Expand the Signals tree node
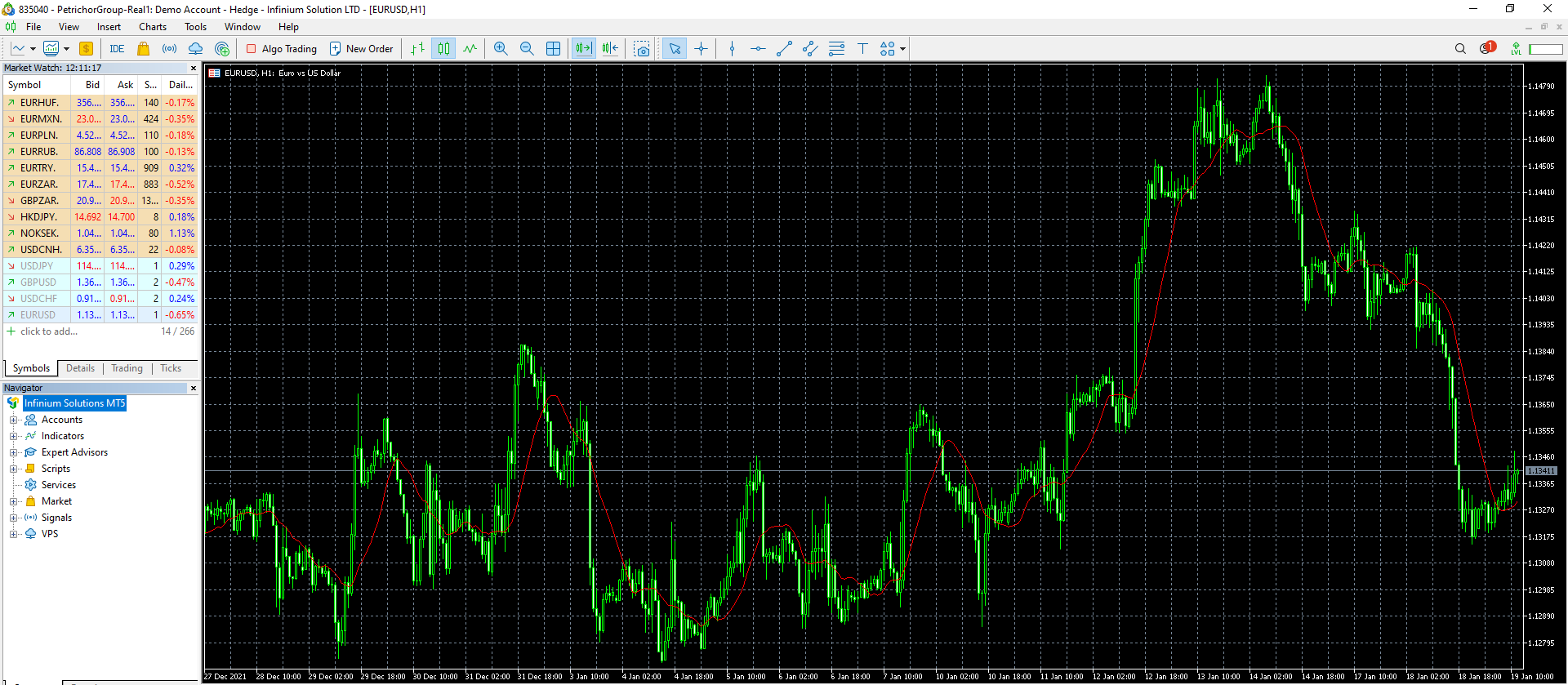This screenshot has width=1568, height=685. point(13,518)
